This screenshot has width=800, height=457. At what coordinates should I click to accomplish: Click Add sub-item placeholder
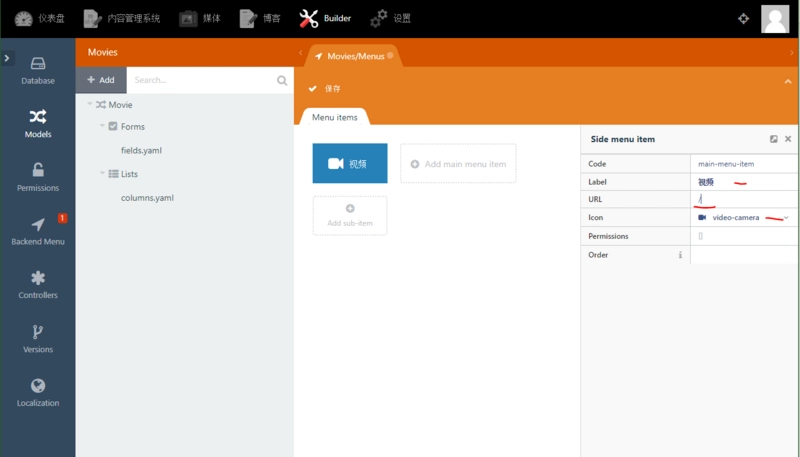tap(350, 215)
